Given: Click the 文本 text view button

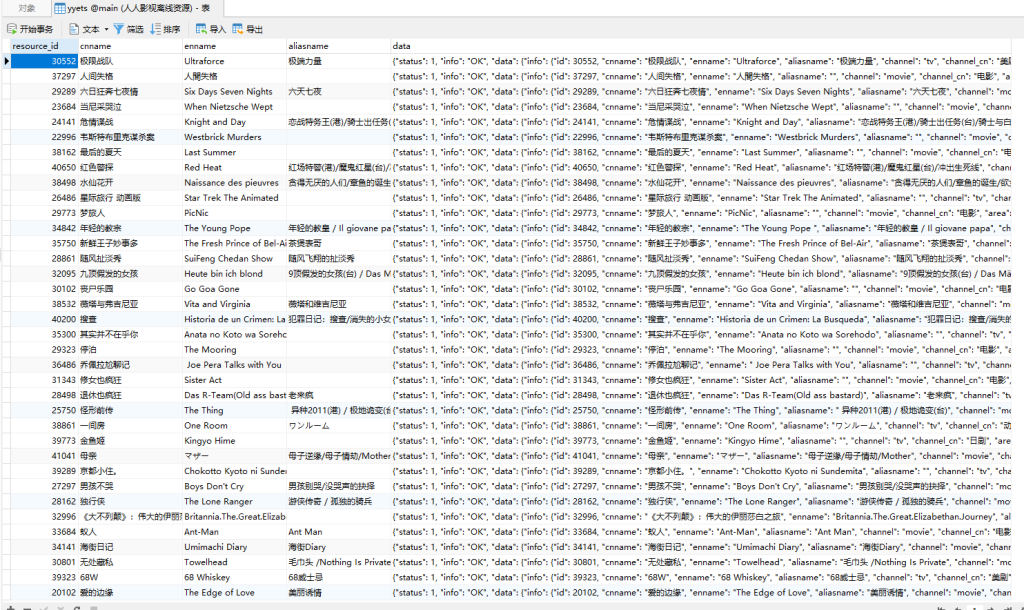Looking at the screenshot, I should click(85, 29).
